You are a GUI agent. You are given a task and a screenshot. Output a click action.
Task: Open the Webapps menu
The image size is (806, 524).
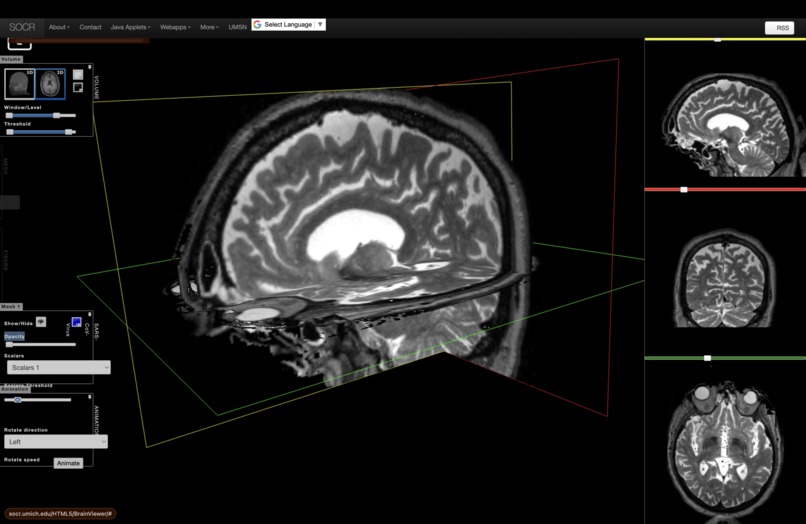click(x=175, y=27)
